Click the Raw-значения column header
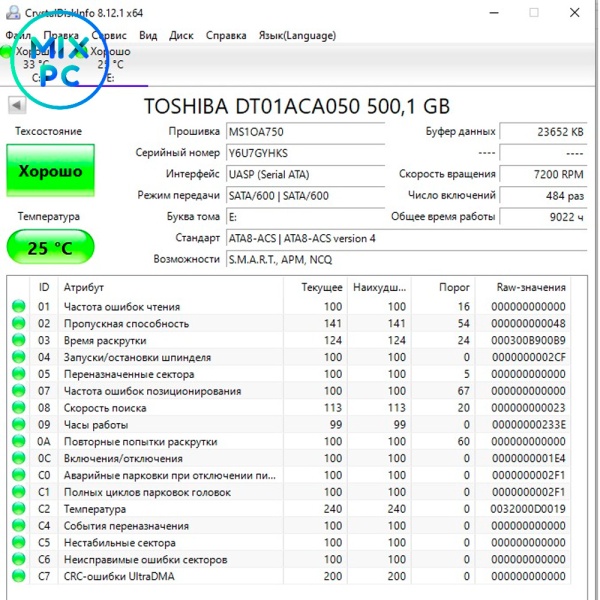 [x=523, y=287]
